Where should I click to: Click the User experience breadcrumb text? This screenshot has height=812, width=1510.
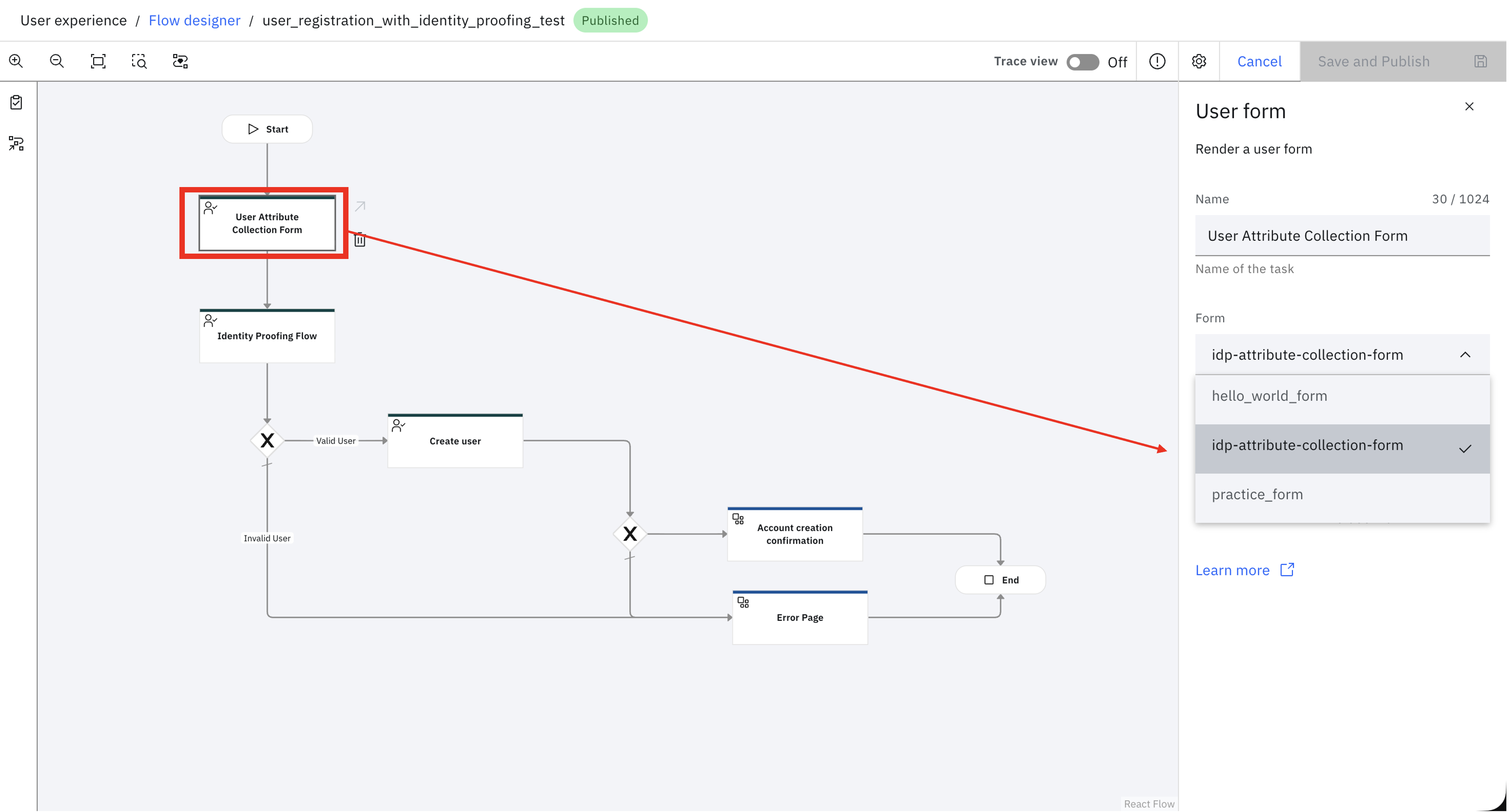pos(74,21)
